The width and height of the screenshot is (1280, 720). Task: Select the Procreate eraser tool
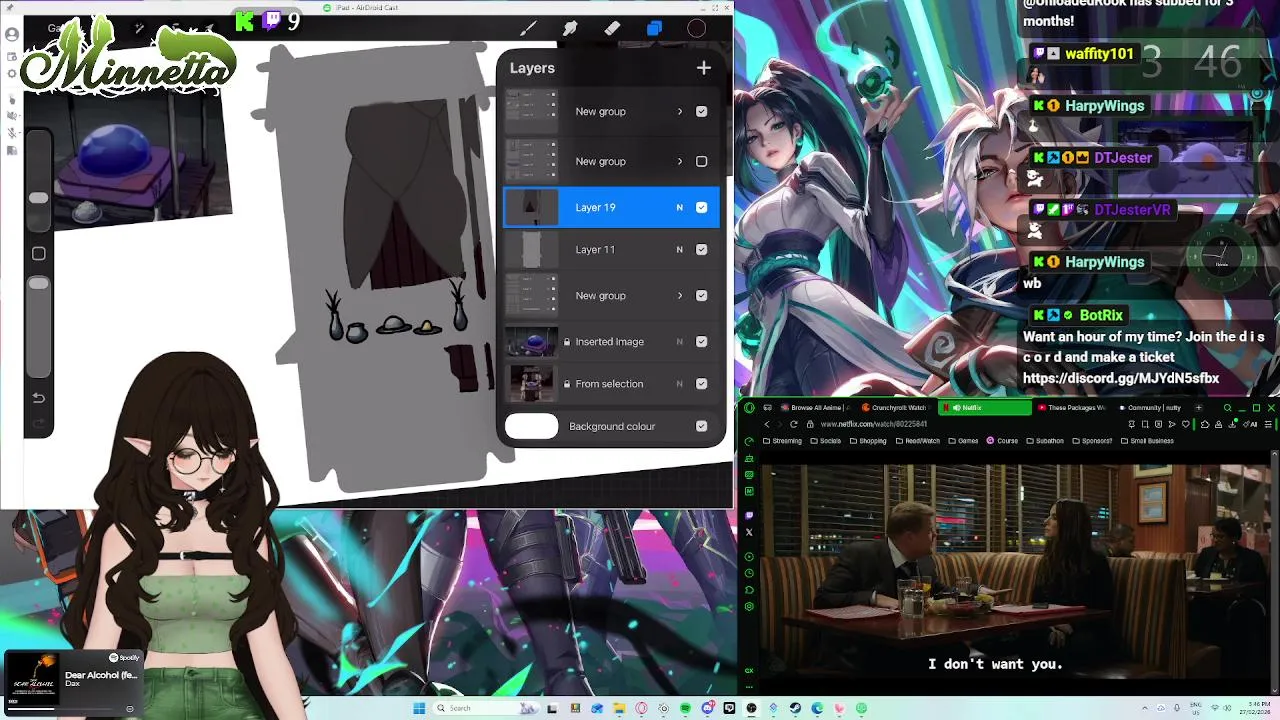tap(612, 29)
